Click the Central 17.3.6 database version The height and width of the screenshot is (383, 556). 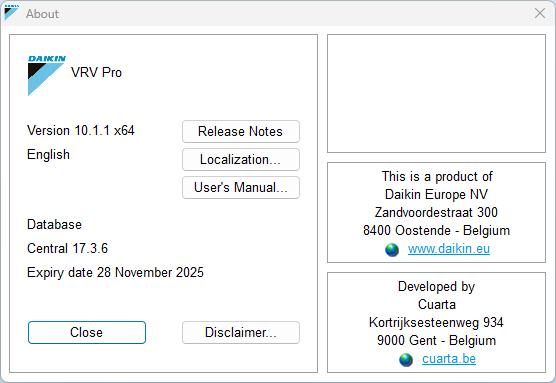click(67, 249)
